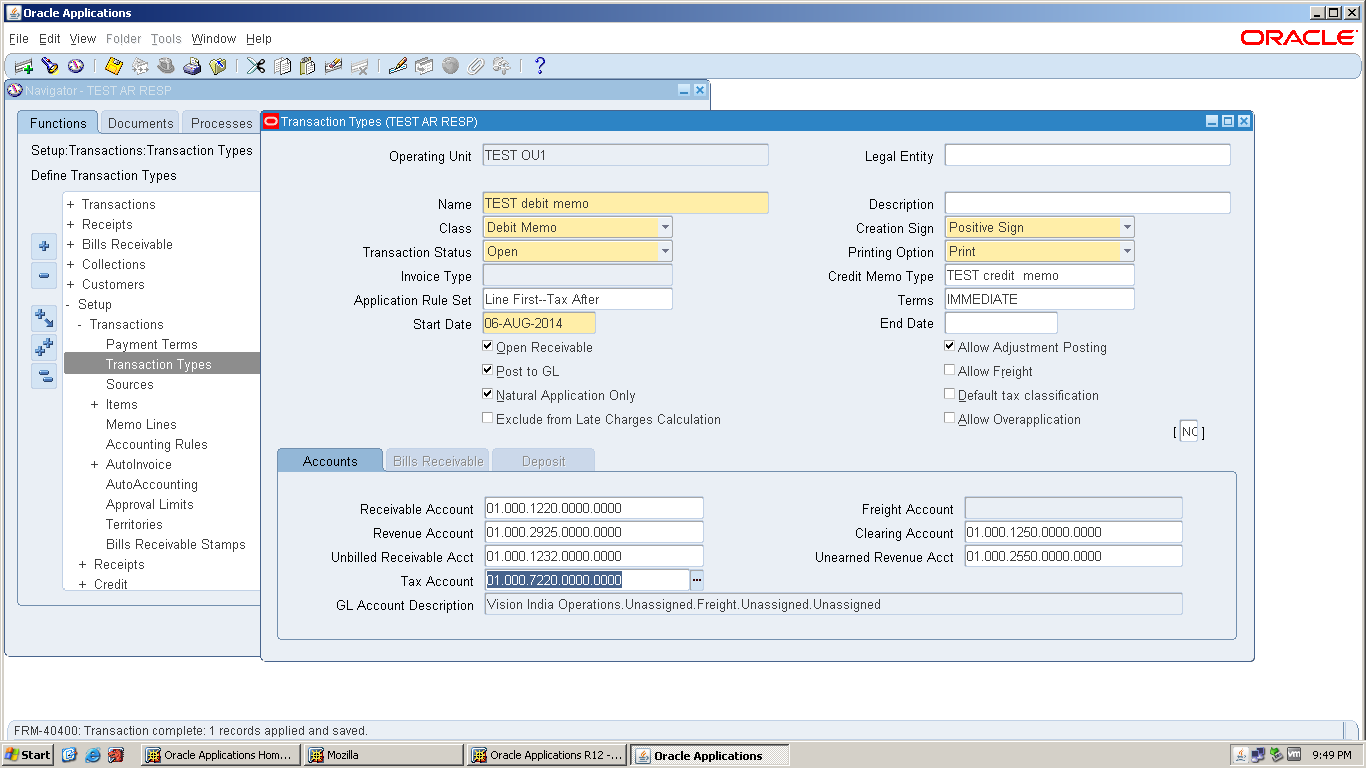The width and height of the screenshot is (1366, 768).
Task: Click the Paste clipboard icon
Action: coord(307,66)
